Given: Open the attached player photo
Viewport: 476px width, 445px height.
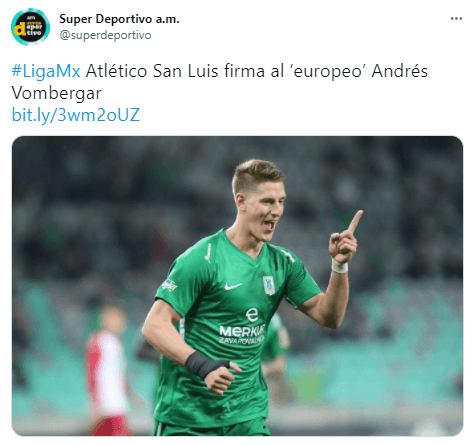Looking at the screenshot, I should [x=237, y=286].
